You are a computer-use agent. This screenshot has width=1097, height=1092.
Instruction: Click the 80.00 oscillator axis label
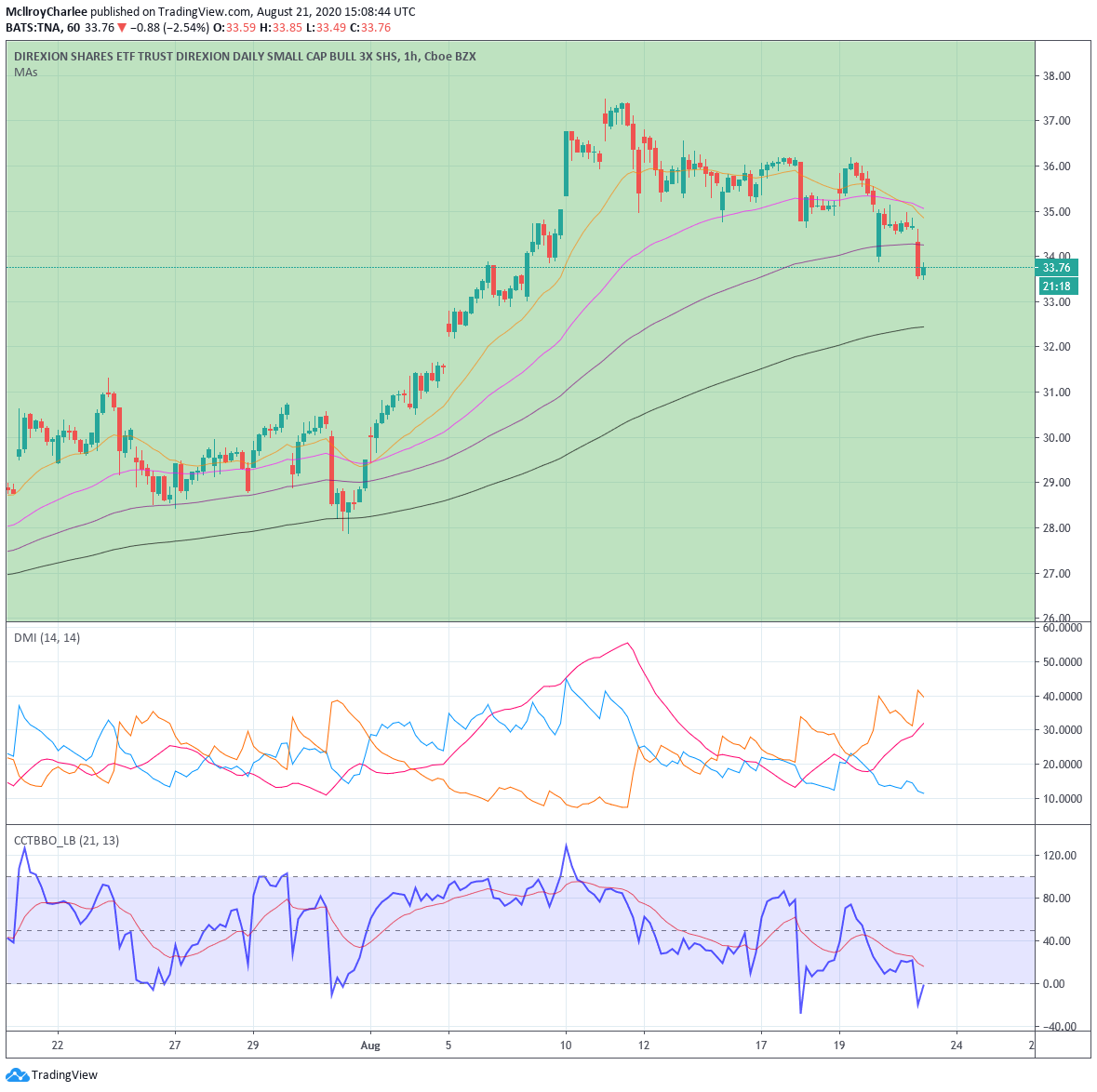pyautogui.click(x=1056, y=899)
